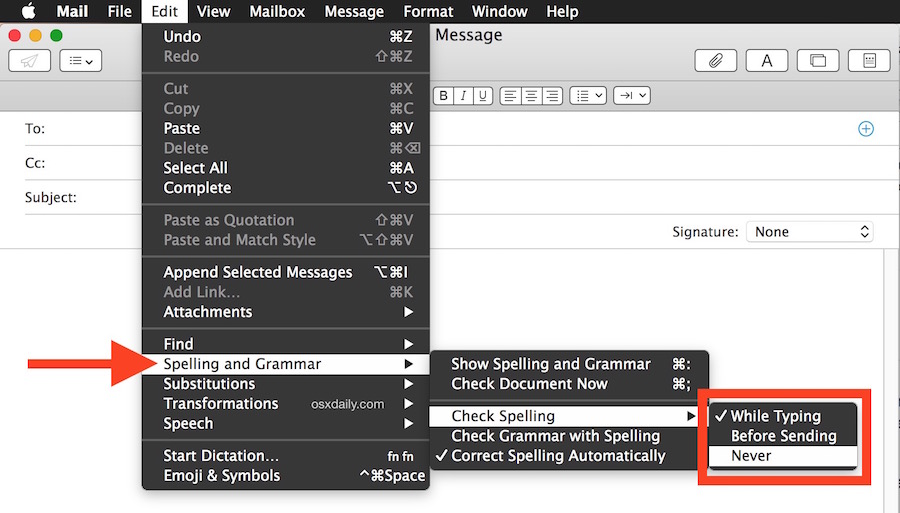Screen dimensions: 900x513
Task: Expand the Attachments submenu
Action: tap(286, 312)
